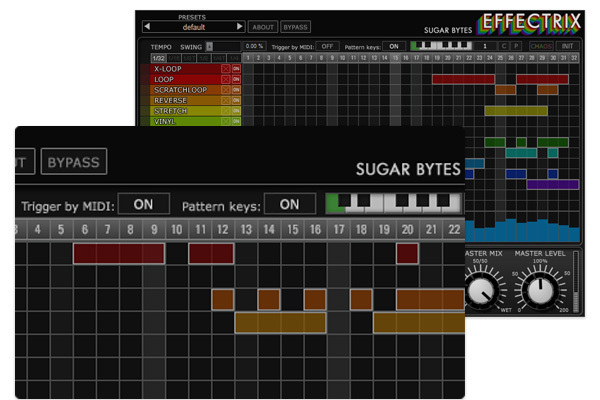Viewport: 600px width, 400px height.
Task: Toggle Trigger by MIDI OFF switch
Action: [326, 46]
